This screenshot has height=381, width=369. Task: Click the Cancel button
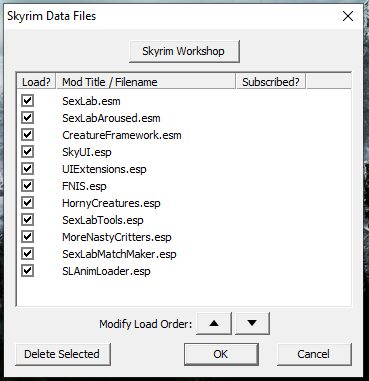[x=314, y=354]
